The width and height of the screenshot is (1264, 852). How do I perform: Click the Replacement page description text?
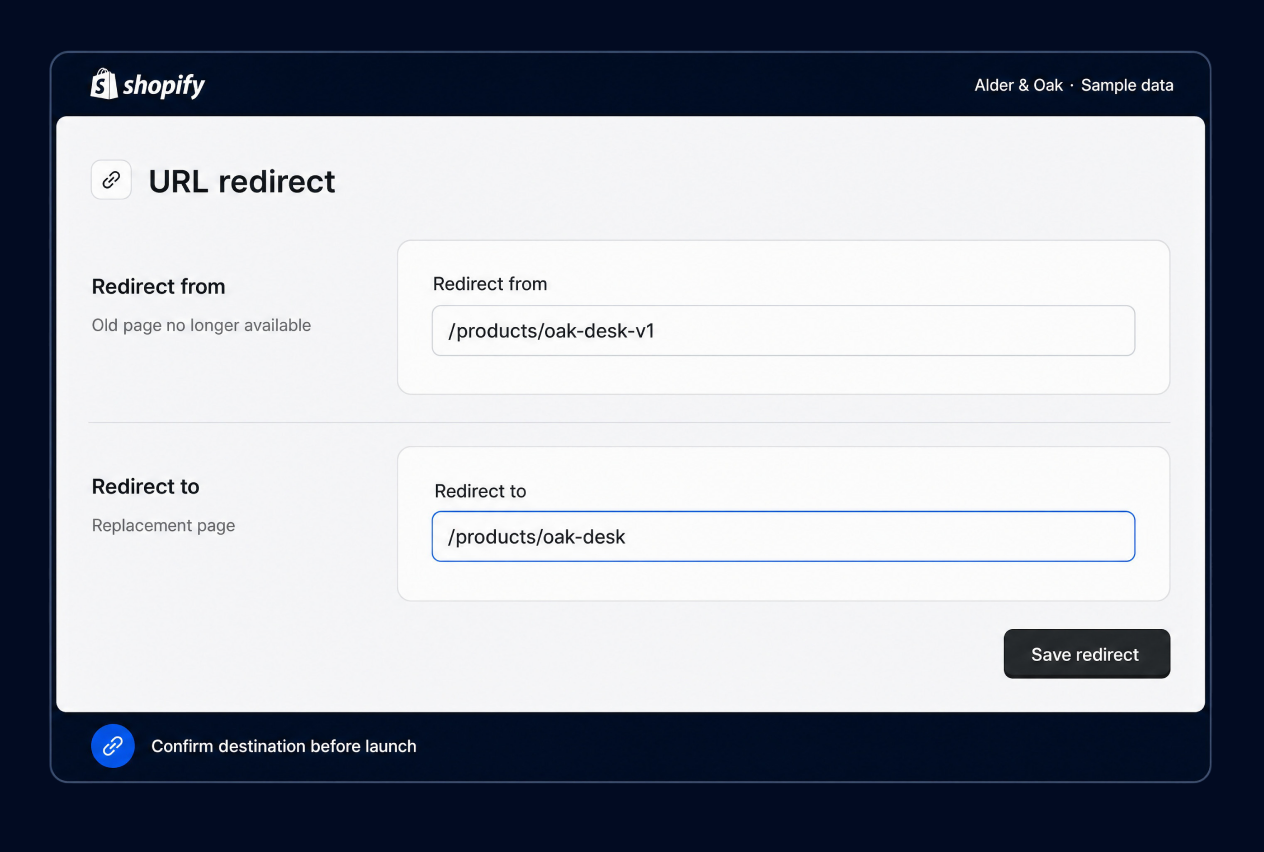tap(163, 525)
